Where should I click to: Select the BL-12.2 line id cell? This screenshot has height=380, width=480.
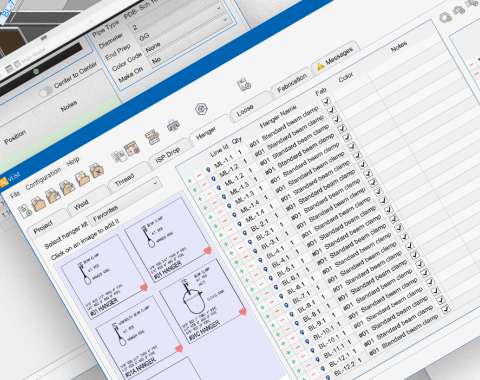(x=345, y=369)
